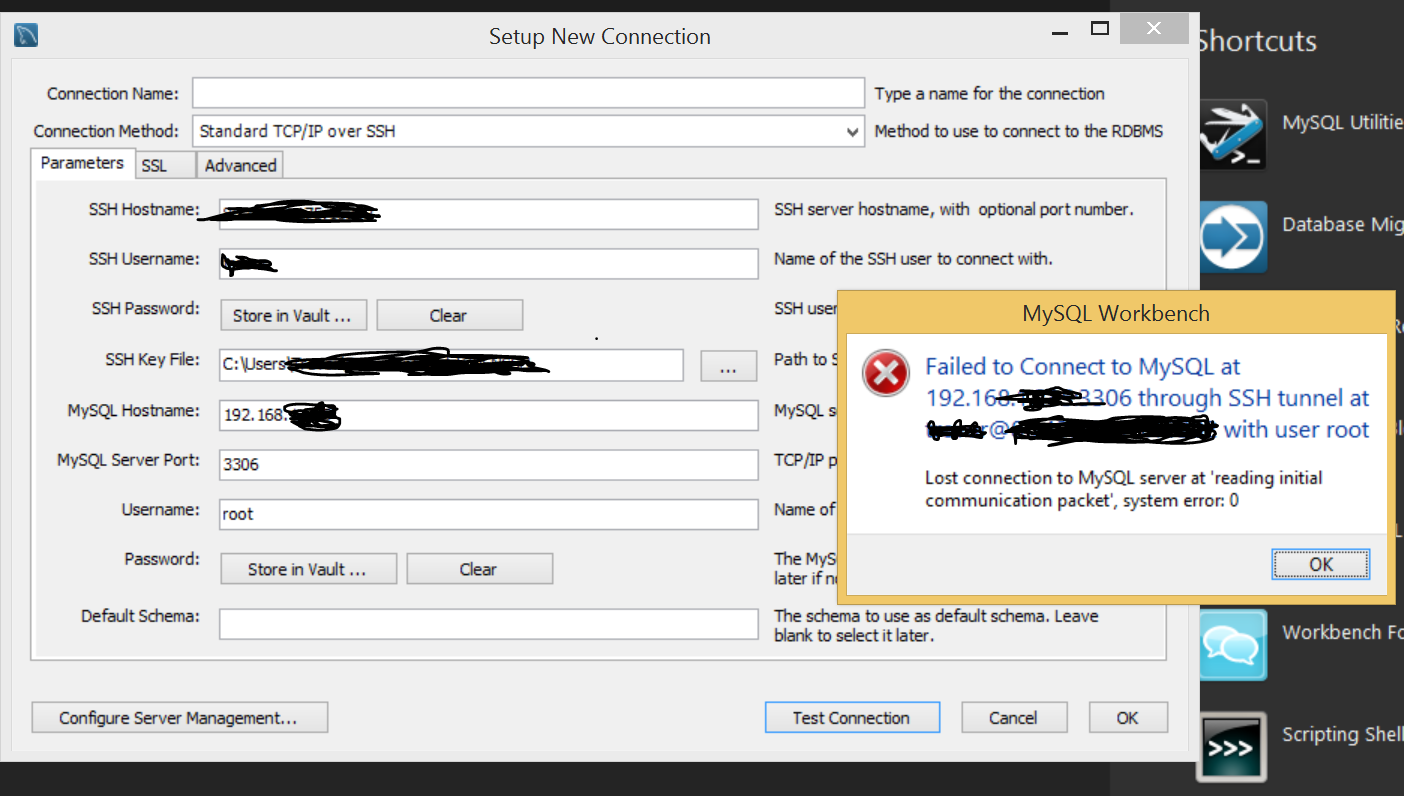This screenshot has width=1404, height=796.
Task: Open the Connection Method dropdown
Action: pos(528,131)
